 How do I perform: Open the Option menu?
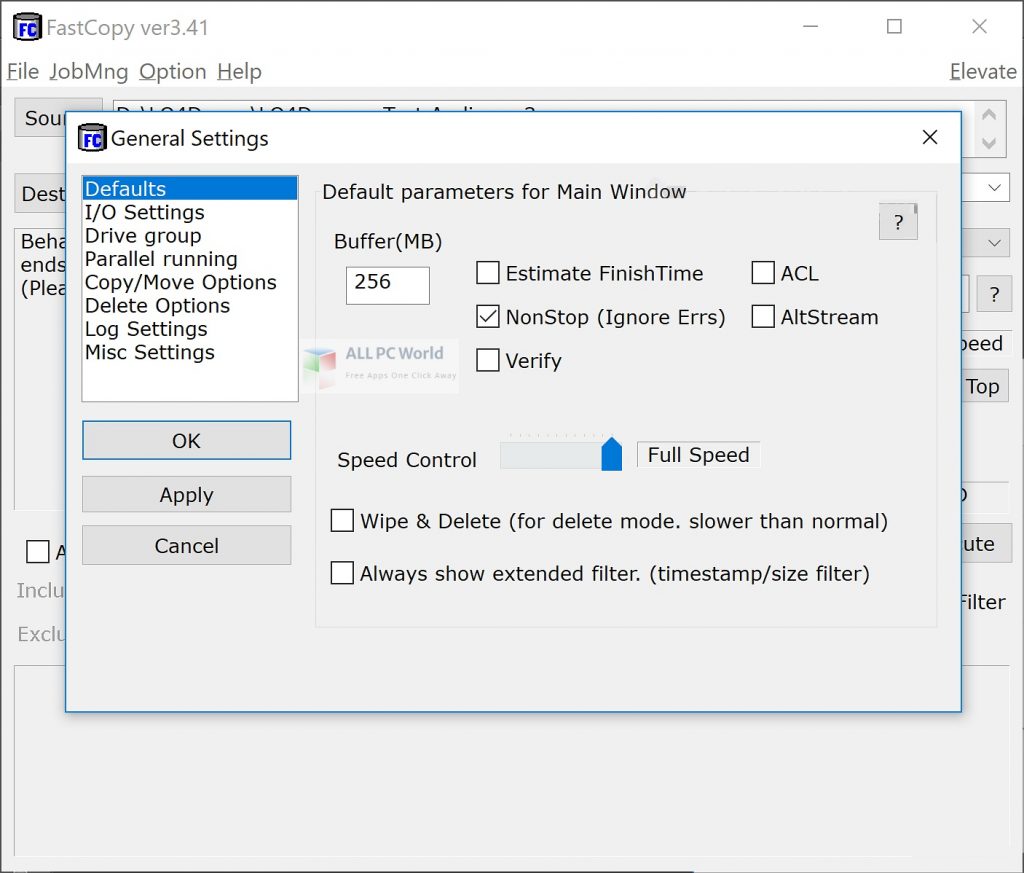[x=172, y=71]
